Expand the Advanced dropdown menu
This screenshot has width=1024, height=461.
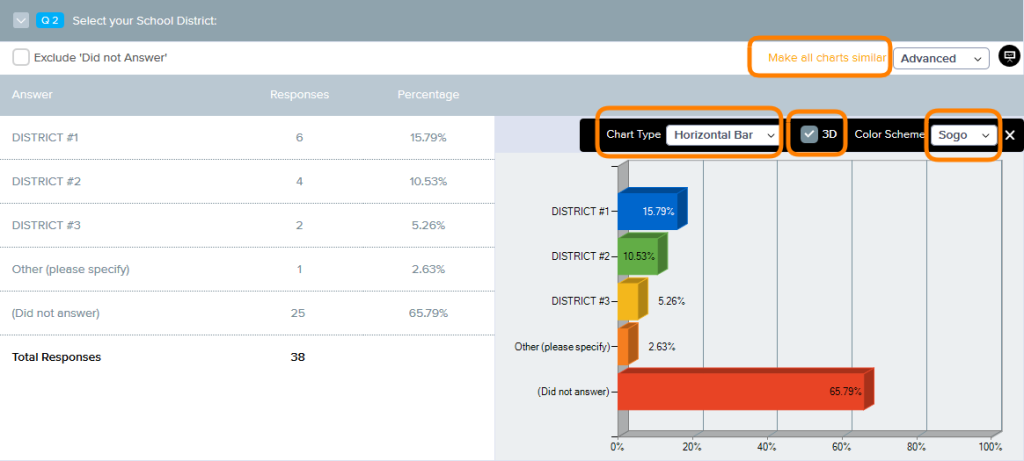[x=941, y=58]
